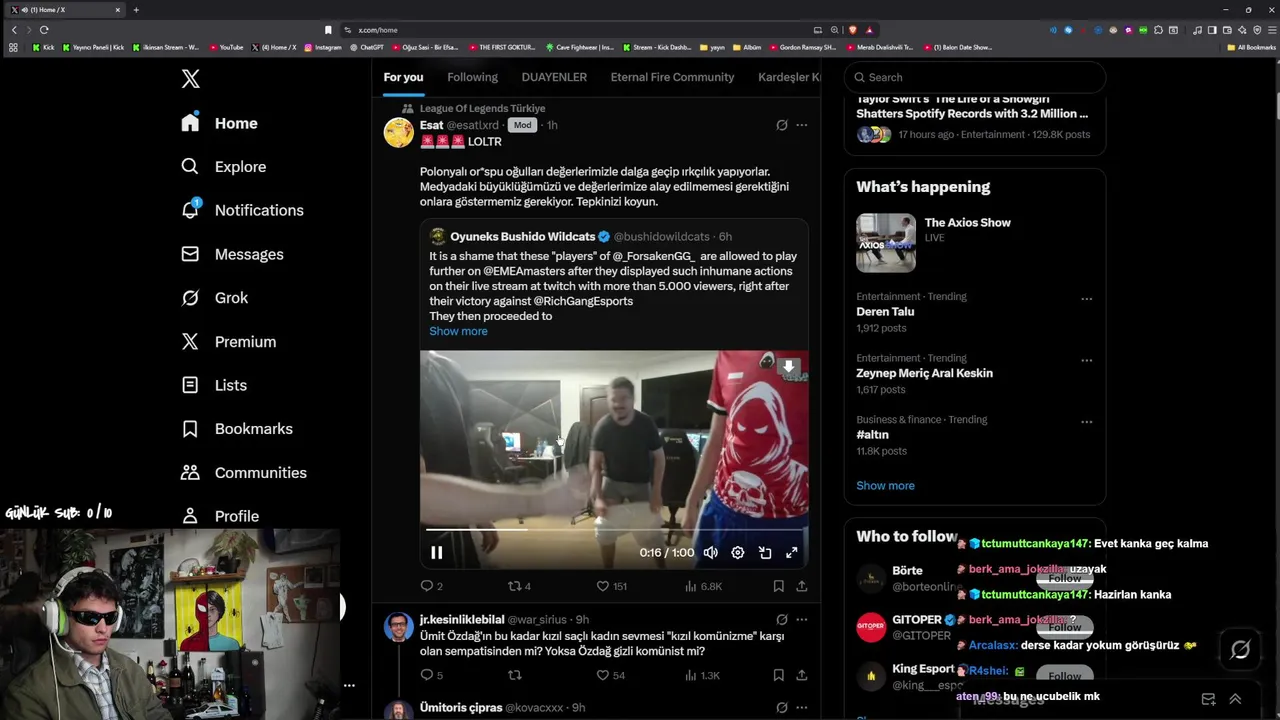
Task: Pause the video
Action: (x=437, y=553)
